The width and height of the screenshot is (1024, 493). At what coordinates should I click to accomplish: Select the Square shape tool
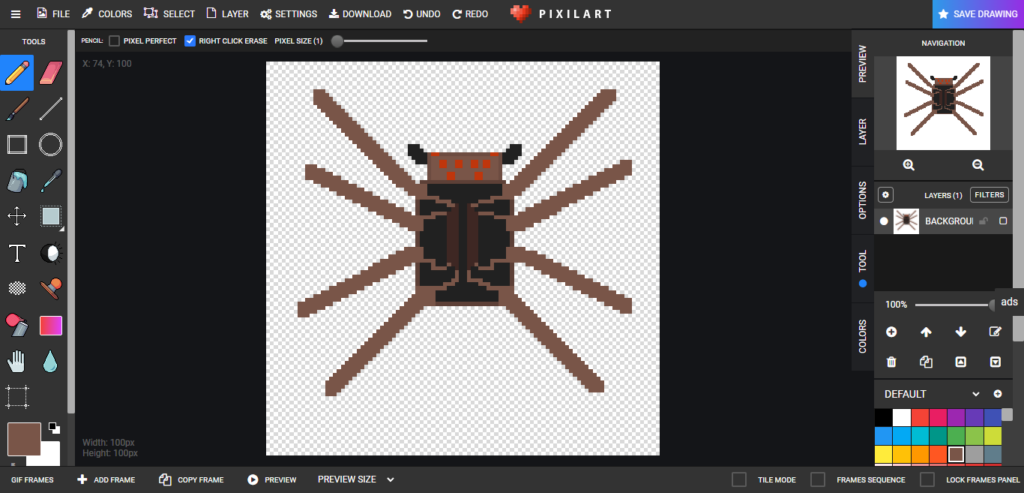point(17,144)
